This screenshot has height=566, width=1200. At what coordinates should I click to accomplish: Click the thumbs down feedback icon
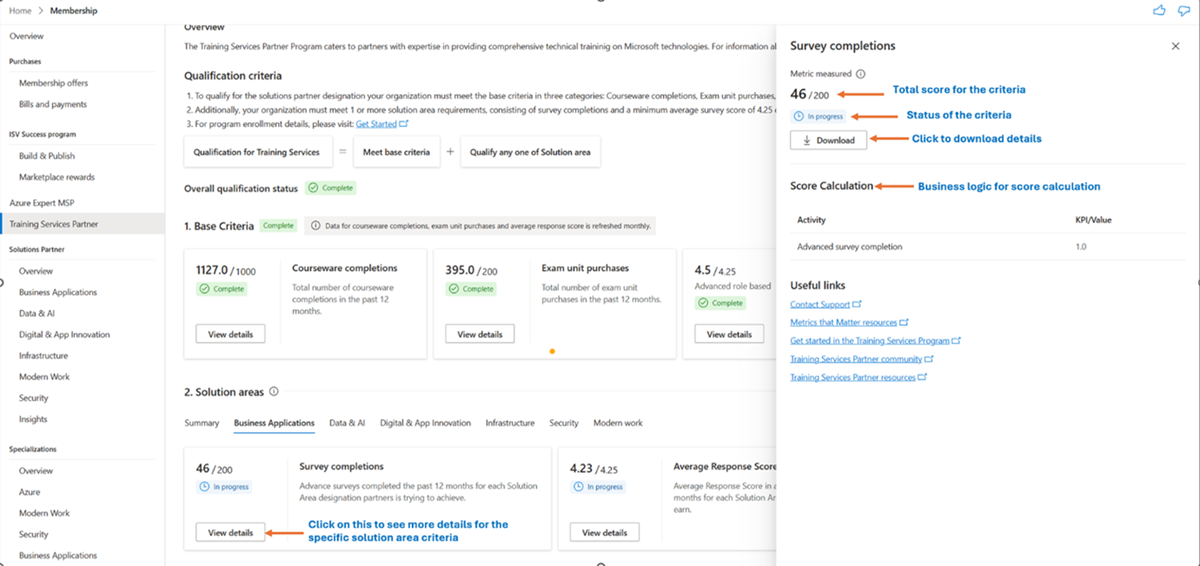[x=1184, y=10]
